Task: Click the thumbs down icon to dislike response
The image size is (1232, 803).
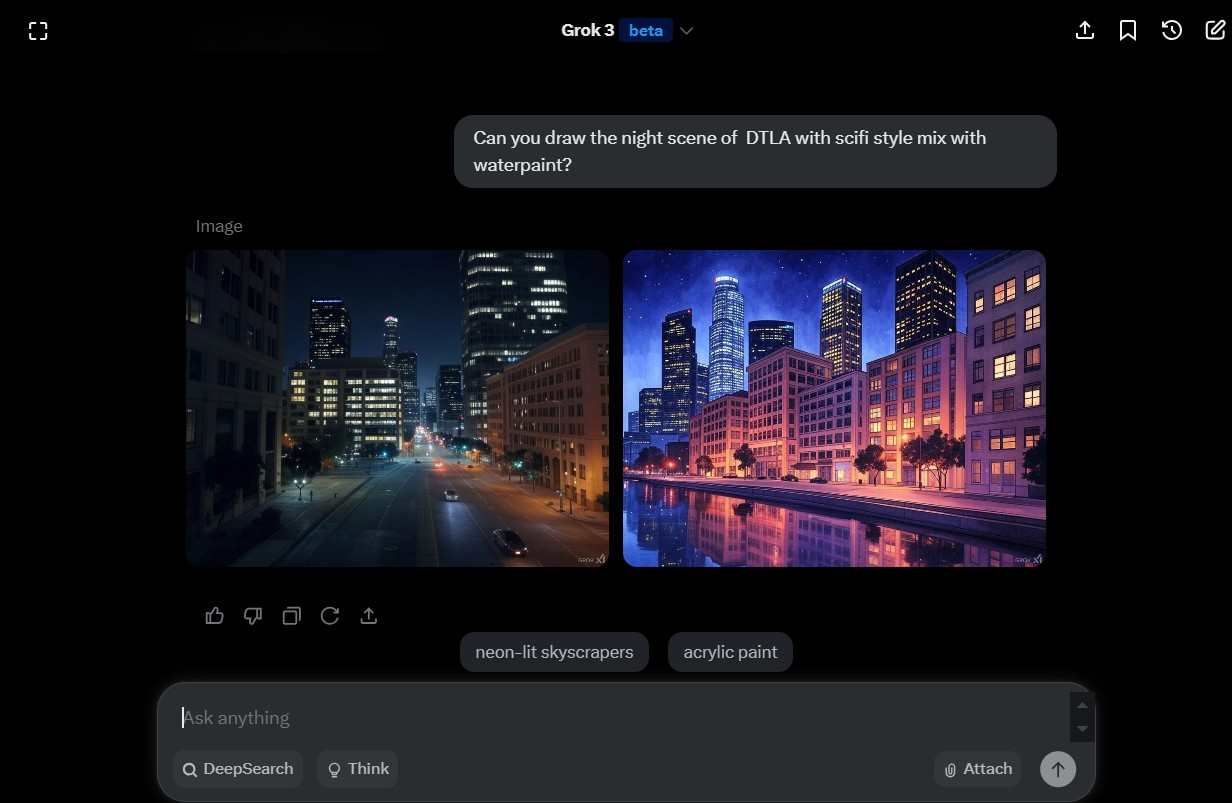Action: [253, 616]
